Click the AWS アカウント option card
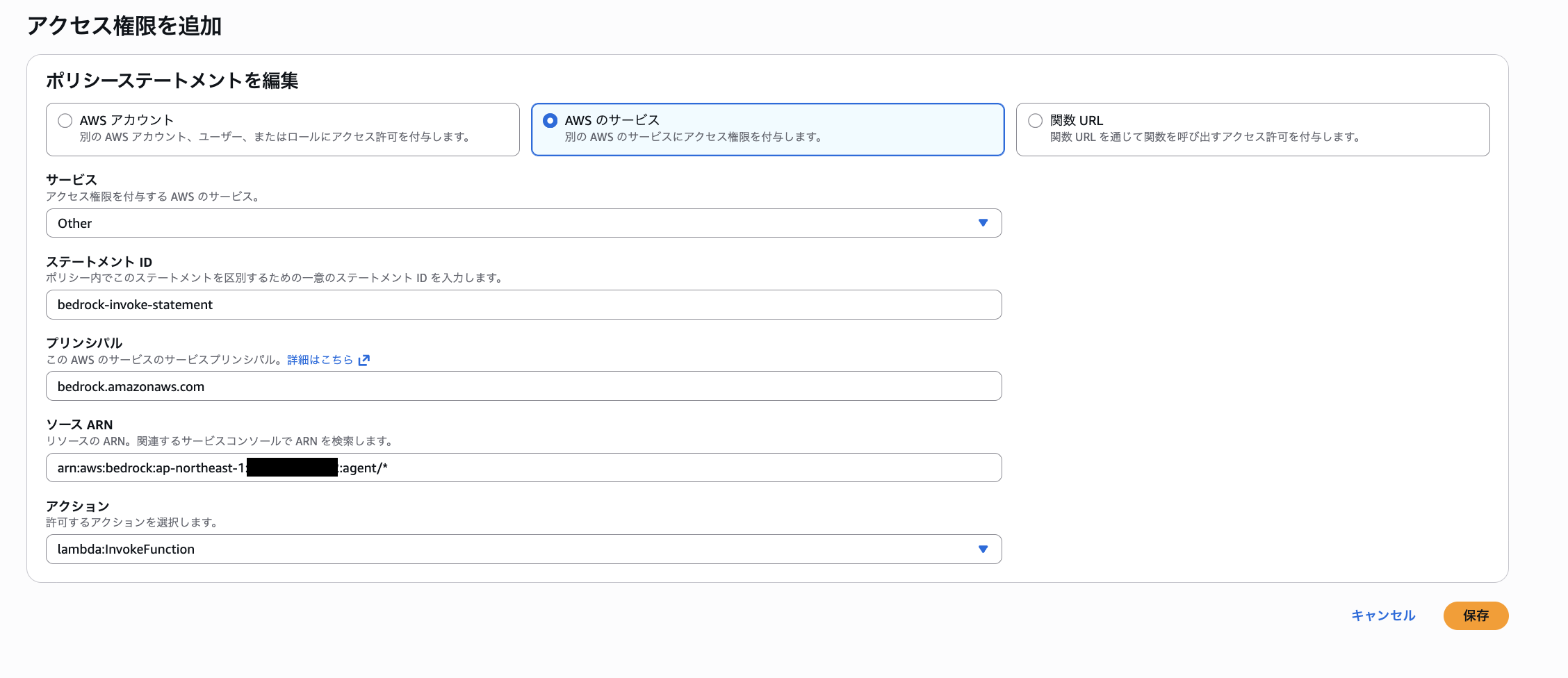 (x=283, y=129)
